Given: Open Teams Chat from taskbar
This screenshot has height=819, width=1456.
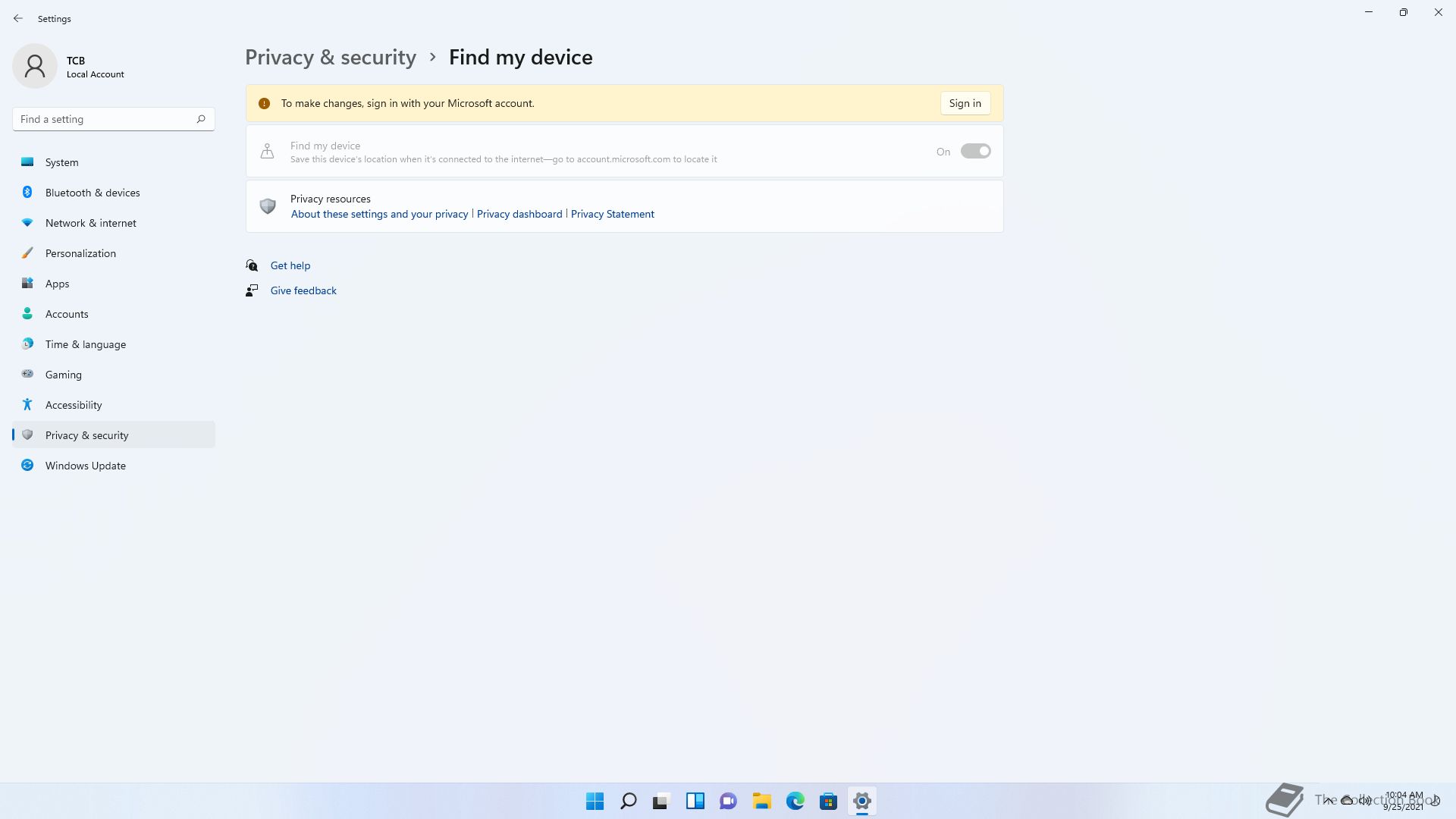Looking at the screenshot, I should pyautogui.click(x=729, y=801).
